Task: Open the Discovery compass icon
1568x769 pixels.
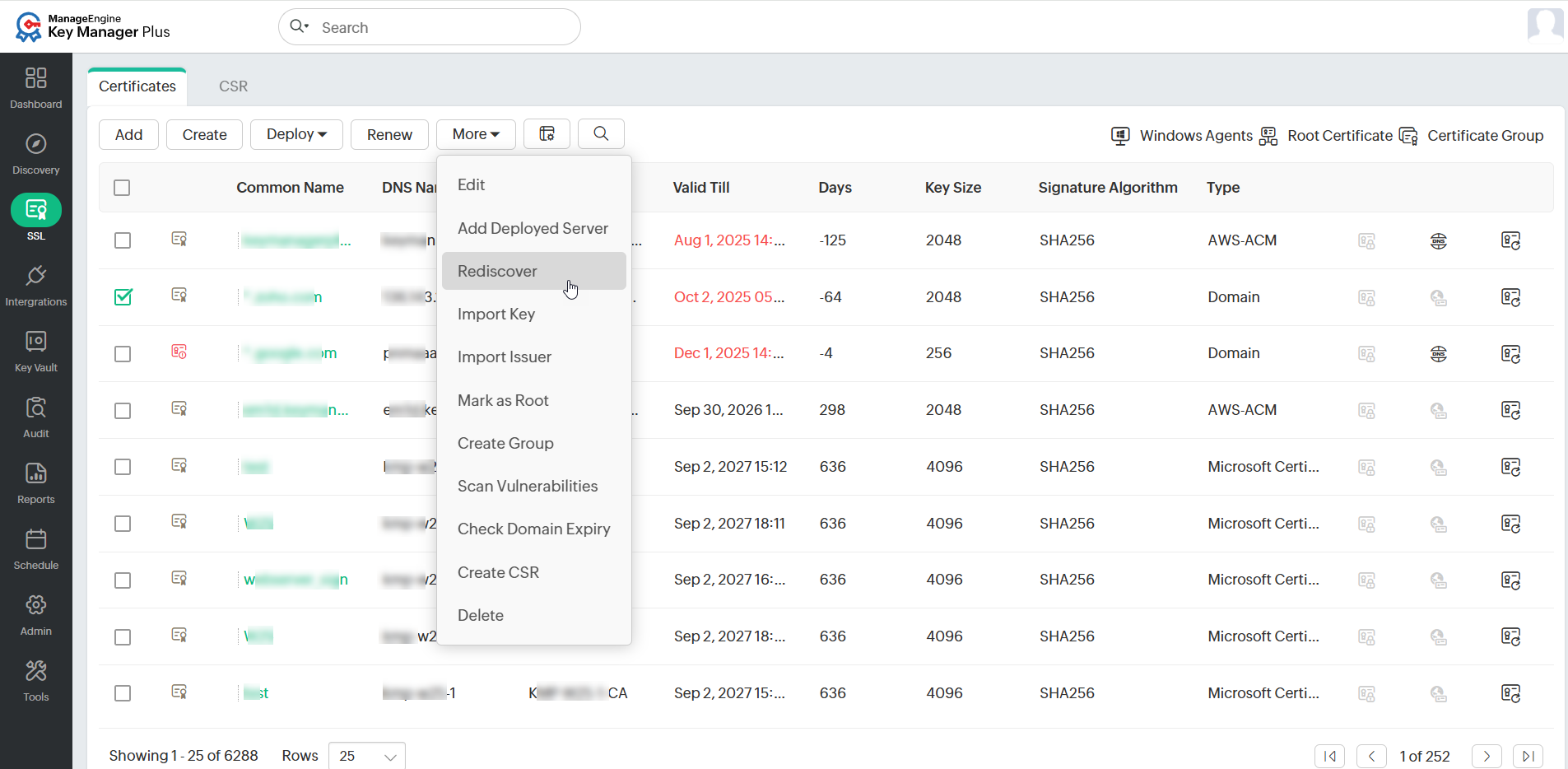Action: point(35,144)
